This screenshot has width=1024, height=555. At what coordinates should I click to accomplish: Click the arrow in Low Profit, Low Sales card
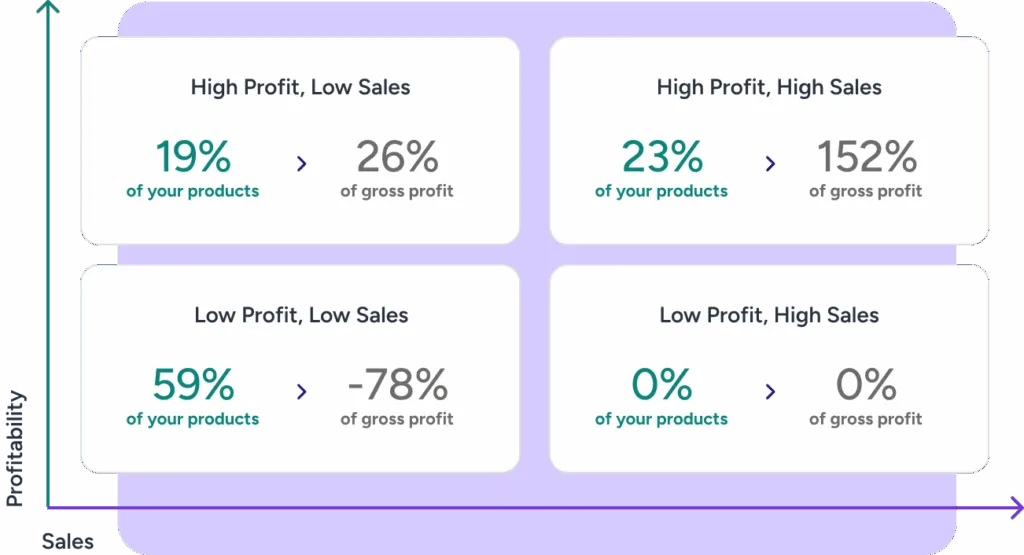(302, 392)
